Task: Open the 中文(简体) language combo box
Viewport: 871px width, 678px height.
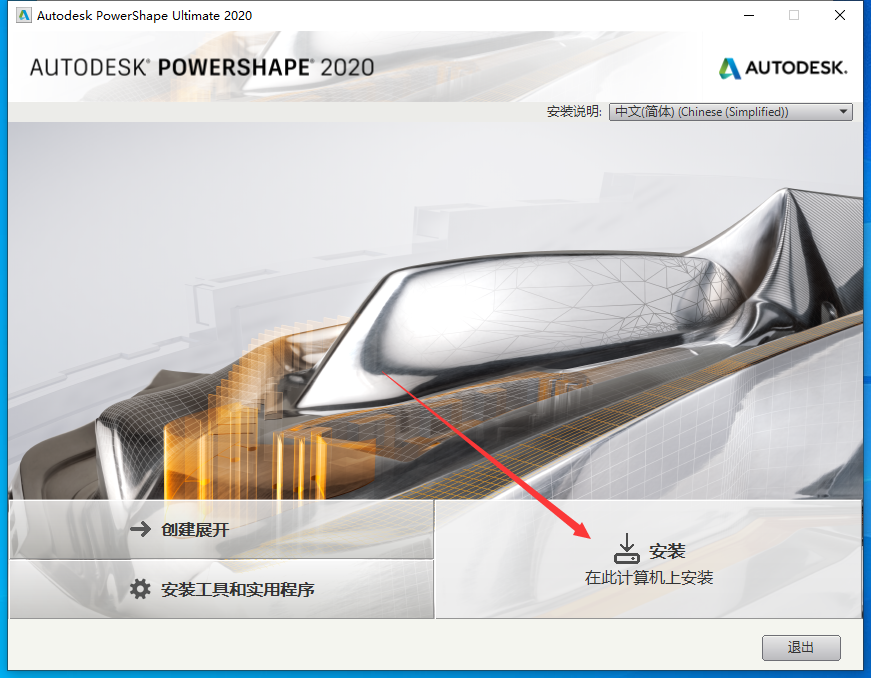Action: coord(720,112)
